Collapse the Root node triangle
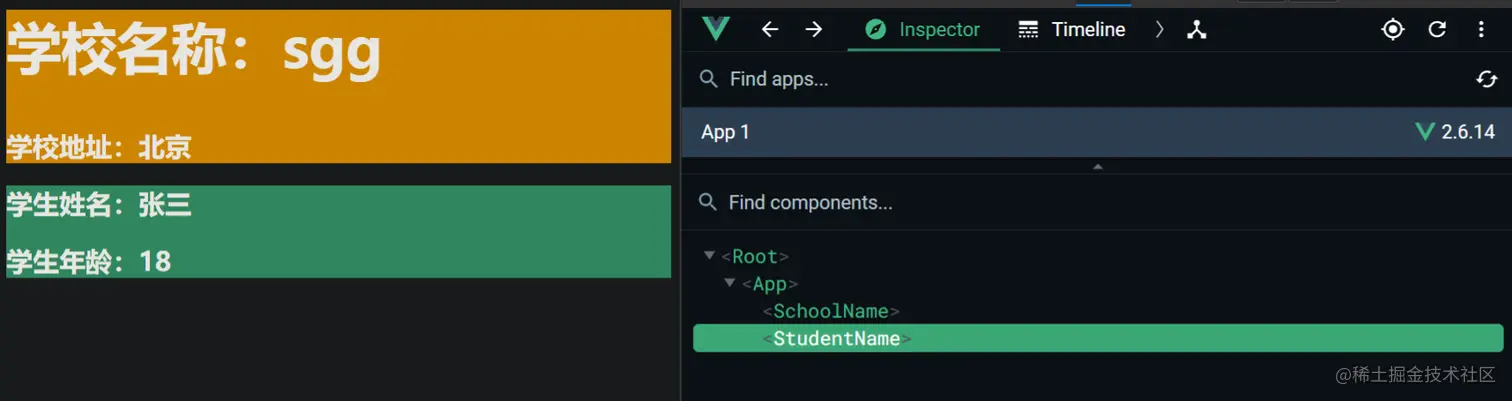Screen dimensions: 1512x401 pos(709,256)
